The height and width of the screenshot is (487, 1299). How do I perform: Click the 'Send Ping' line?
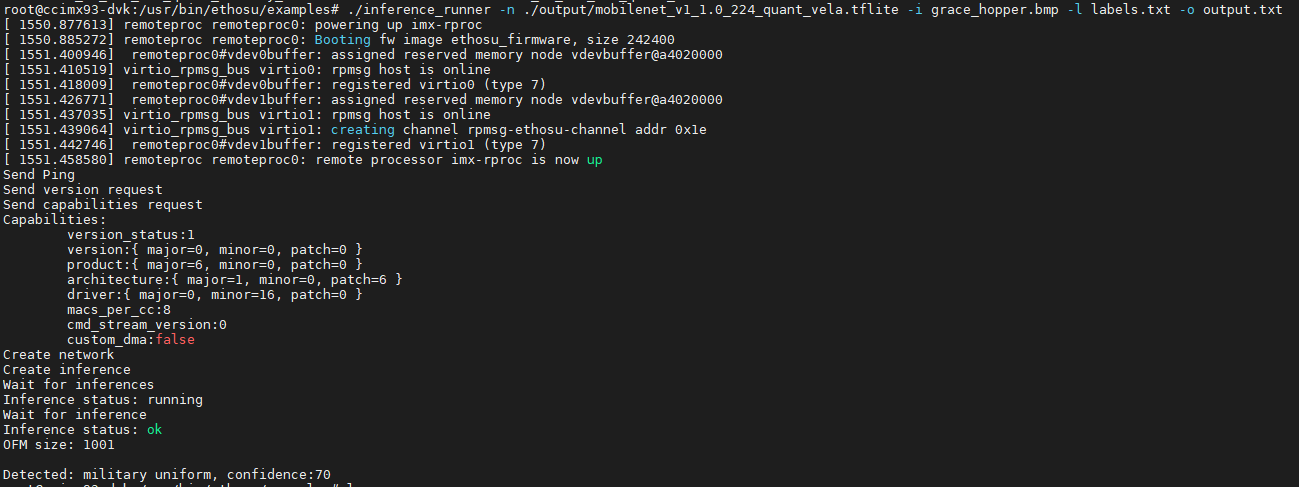pyautogui.click(x=39, y=174)
